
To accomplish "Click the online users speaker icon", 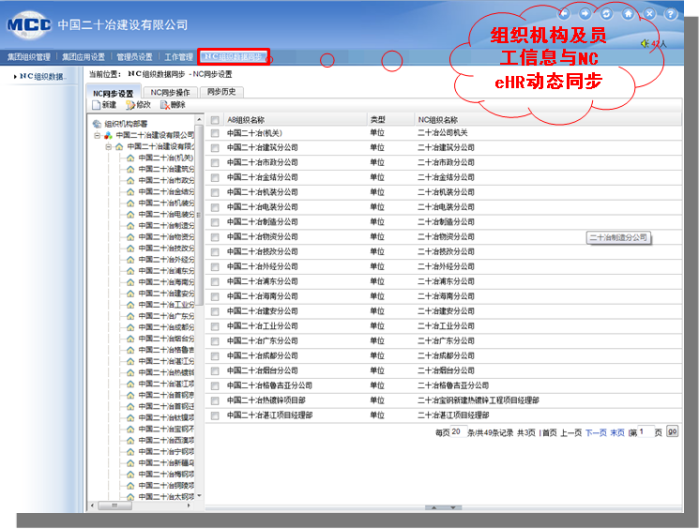I will pyautogui.click(x=645, y=43).
